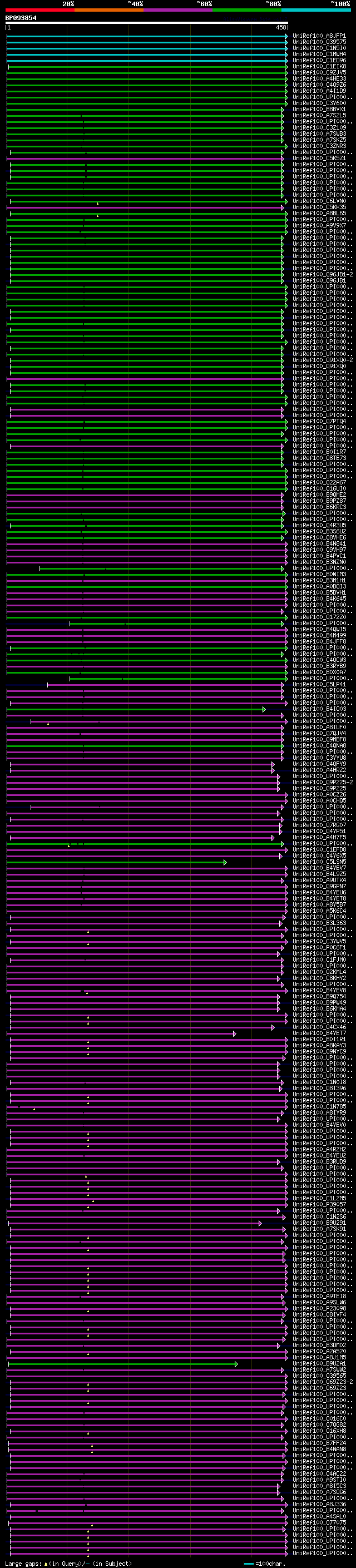The width and height of the screenshot is (356, 1568).
Task: Select the UniRef100_Q9VH97 label
Action: tap(319, 550)
